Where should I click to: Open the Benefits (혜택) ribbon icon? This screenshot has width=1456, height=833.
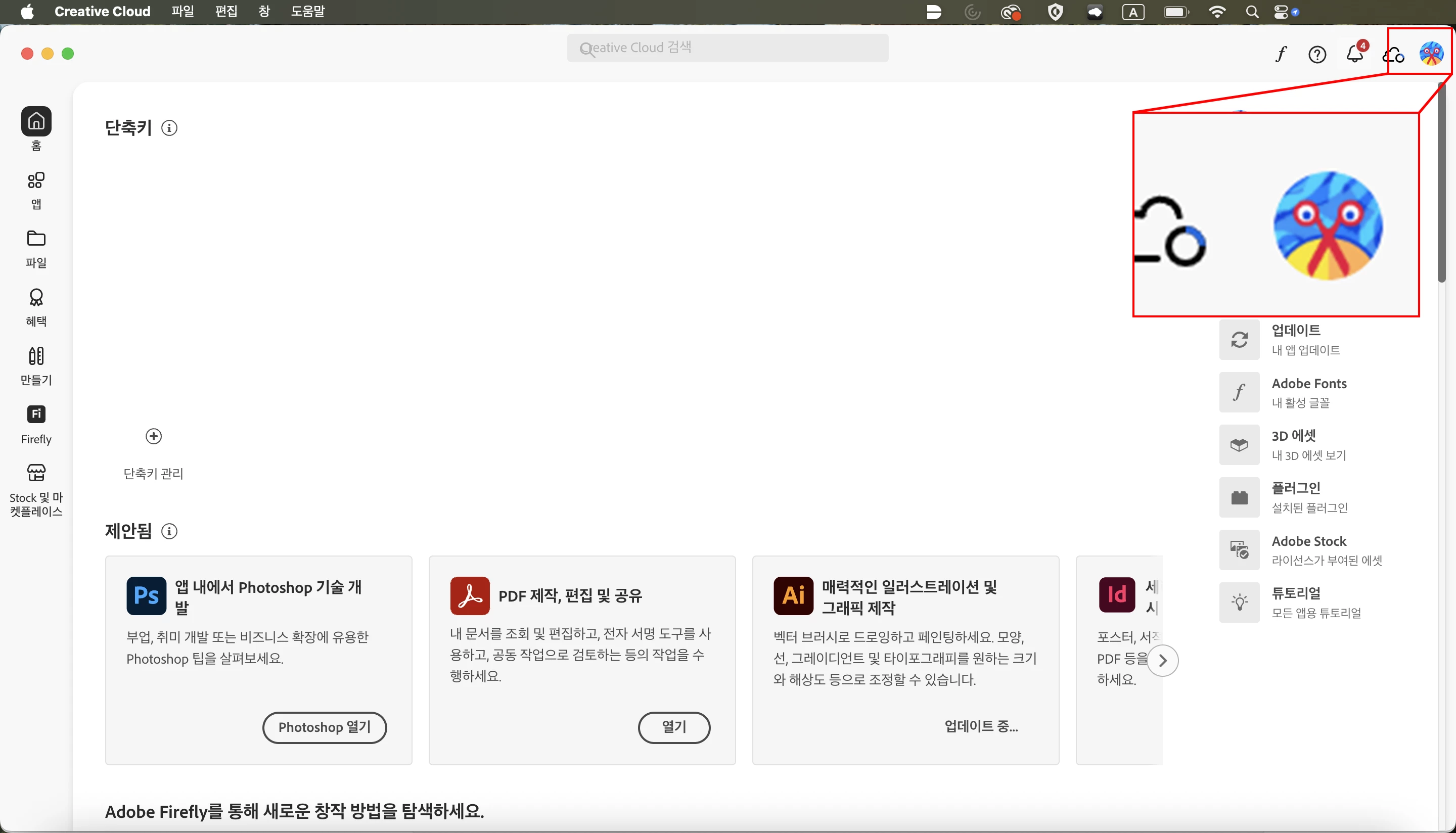36,298
